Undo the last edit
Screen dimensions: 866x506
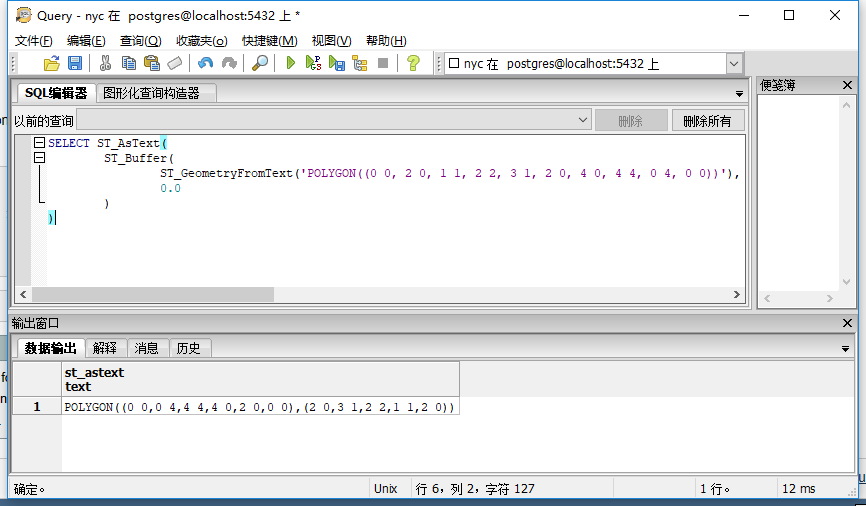coord(205,64)
